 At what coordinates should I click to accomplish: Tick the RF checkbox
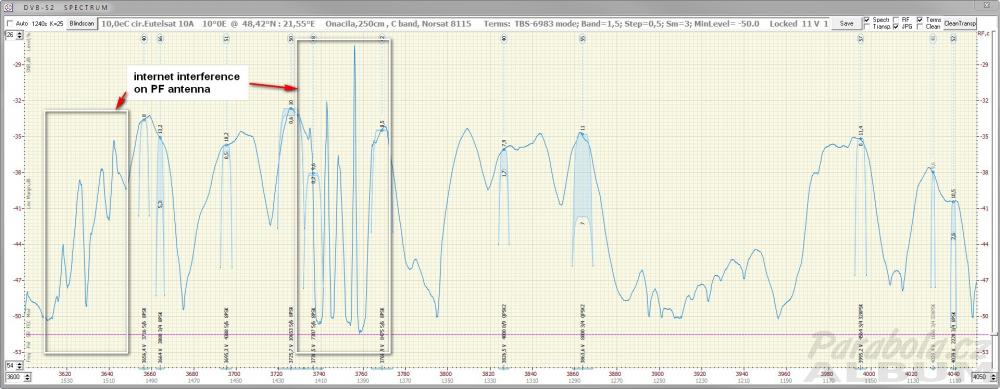[897, 20]
